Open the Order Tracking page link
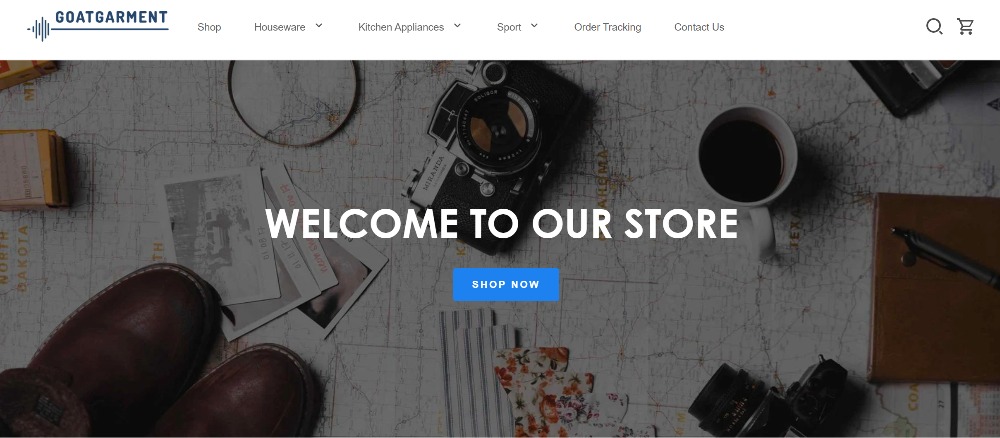The height and width of the screenshot is (438, 1000). tap(608, 27)
